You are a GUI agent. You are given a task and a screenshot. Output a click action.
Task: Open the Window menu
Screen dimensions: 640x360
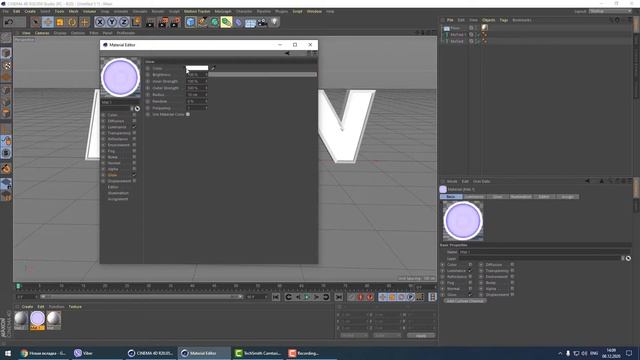[x=314, y=11]
